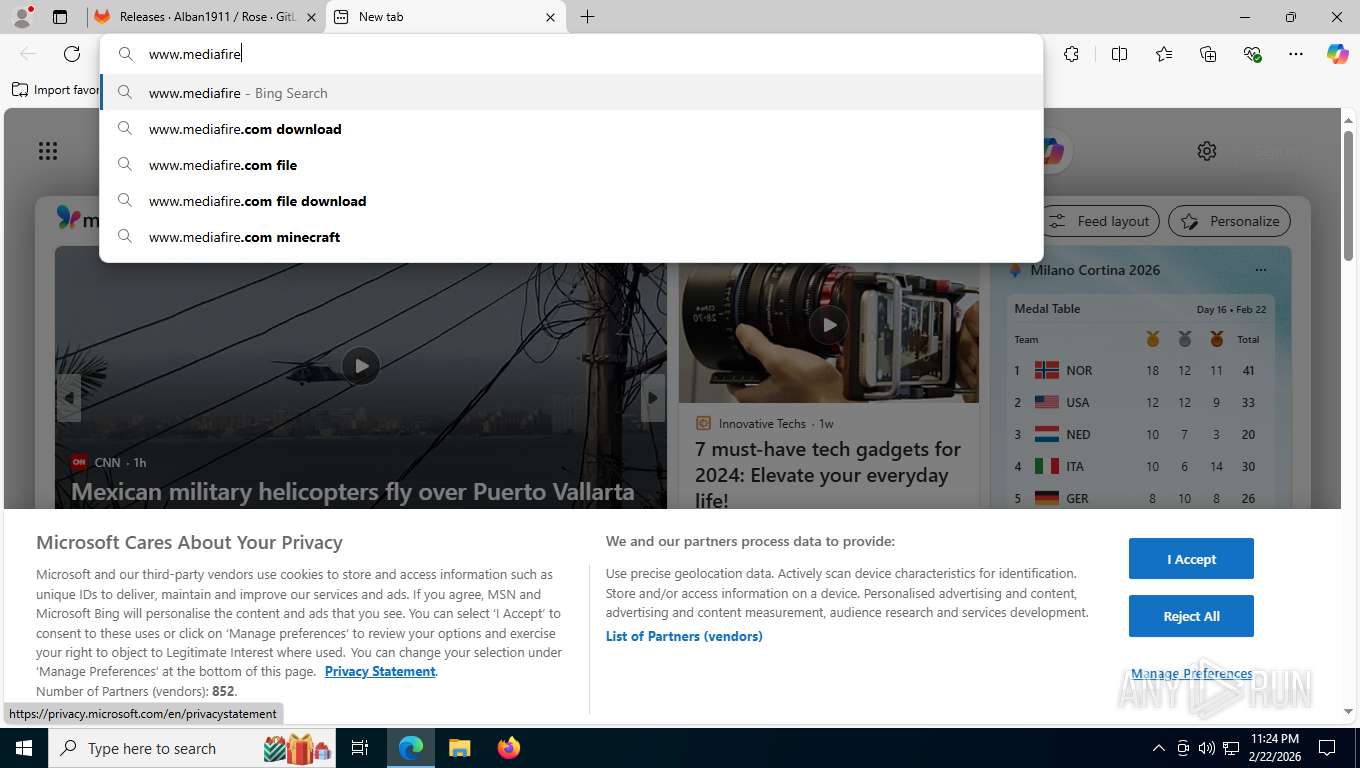Viewport: 1360px width, 768px height.
Task: Choose the 'www.mediafire - Bing Search' suggestion
Action: coord(571,93)
